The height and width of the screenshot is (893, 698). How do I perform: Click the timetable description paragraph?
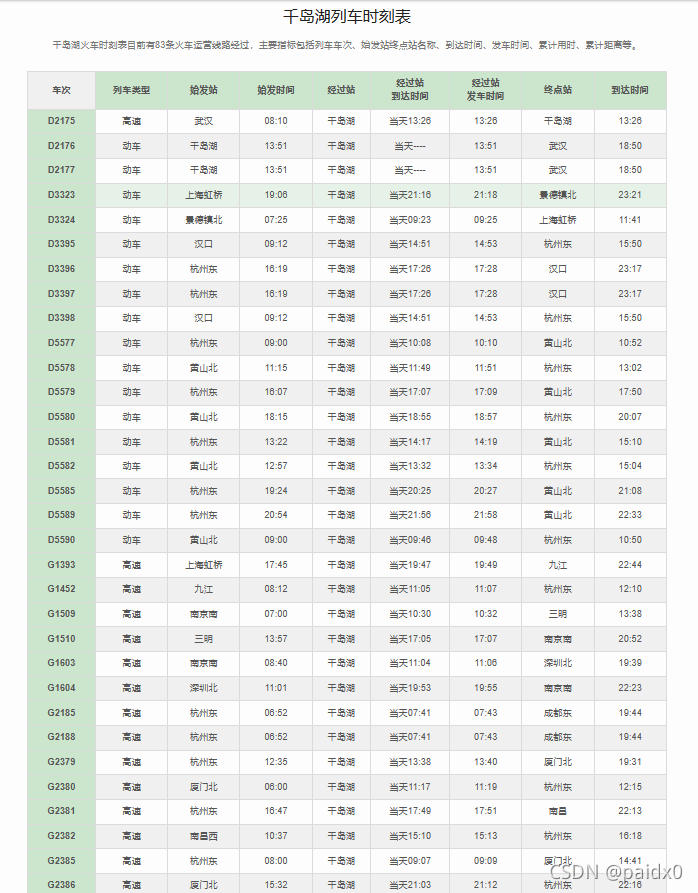click(346, 45)
